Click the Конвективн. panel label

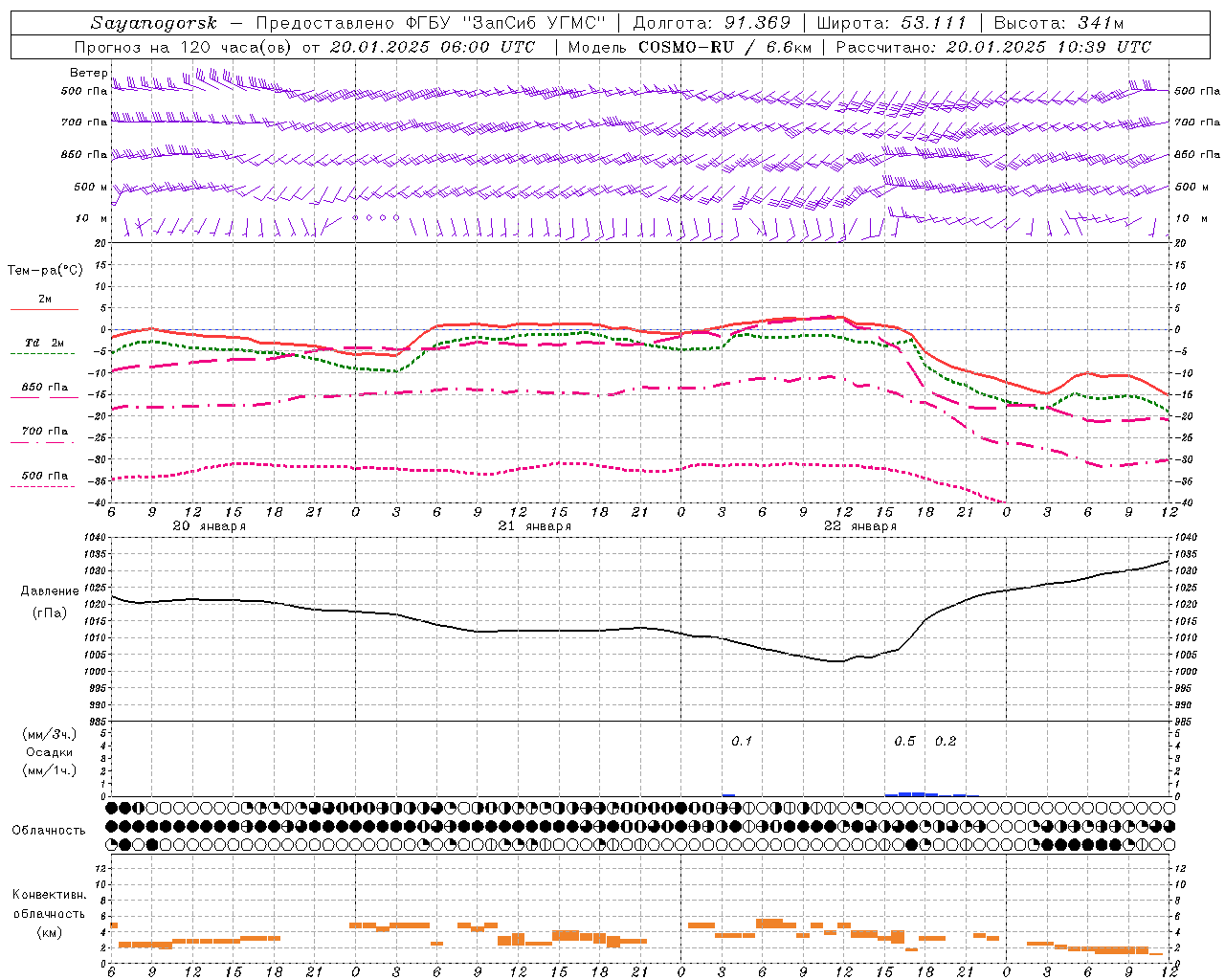(50, 895)
